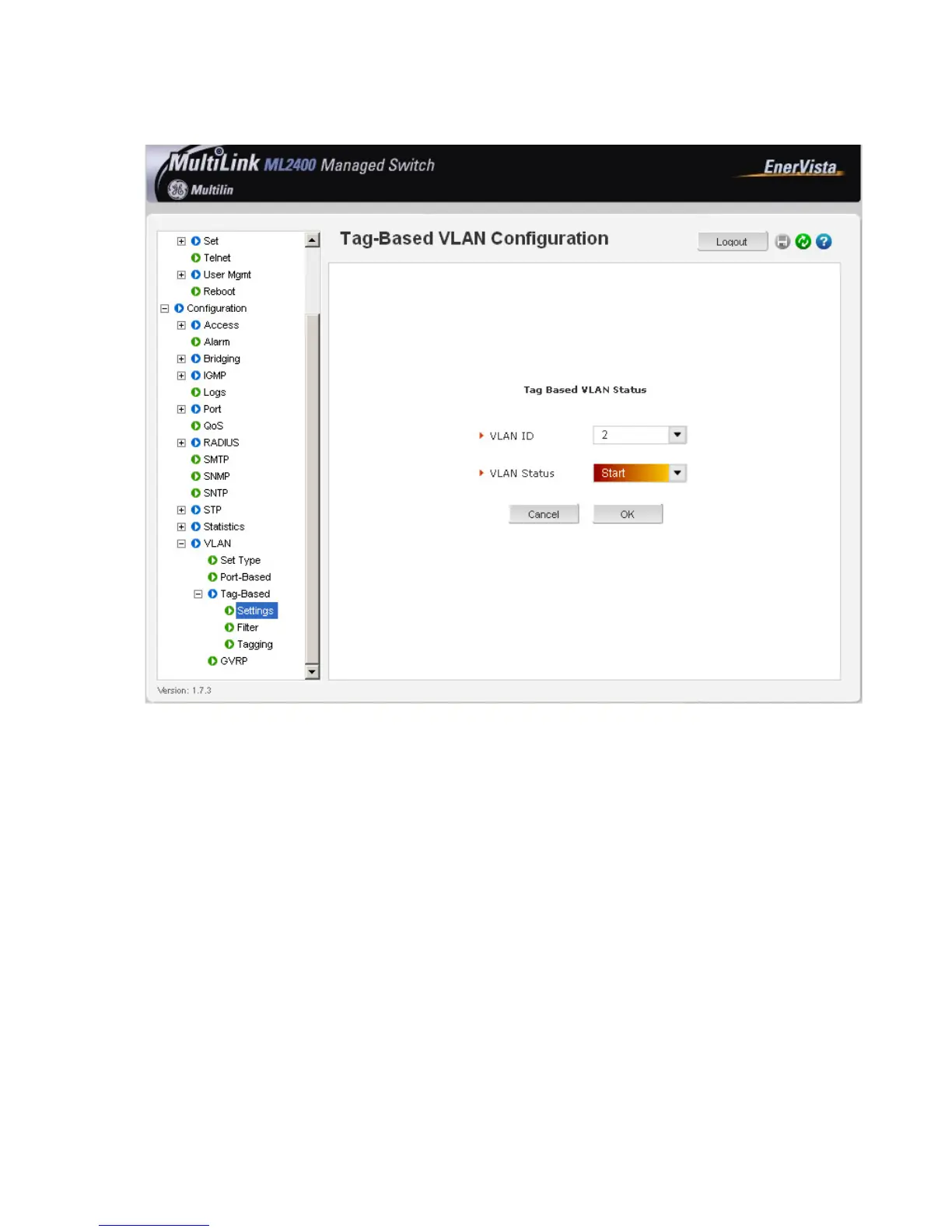
Task: Open the SNMP item
Action: click(217, 477)
